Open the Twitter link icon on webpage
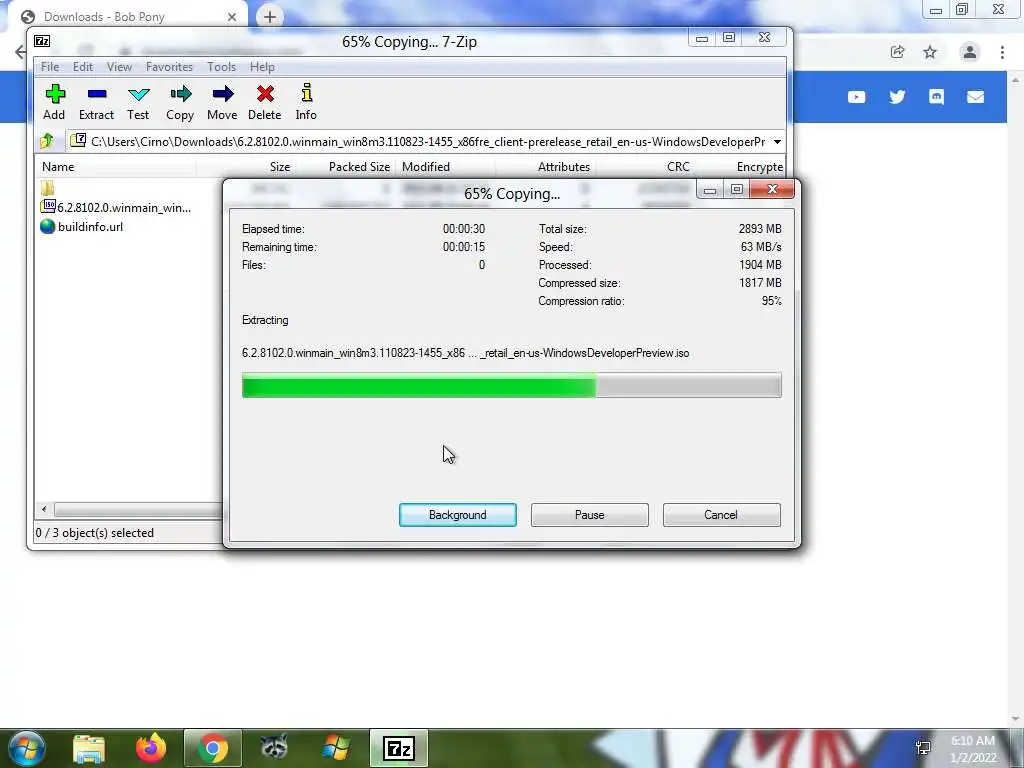The height and width of the screenshot is (768, 1024). (x=897, y=97)
